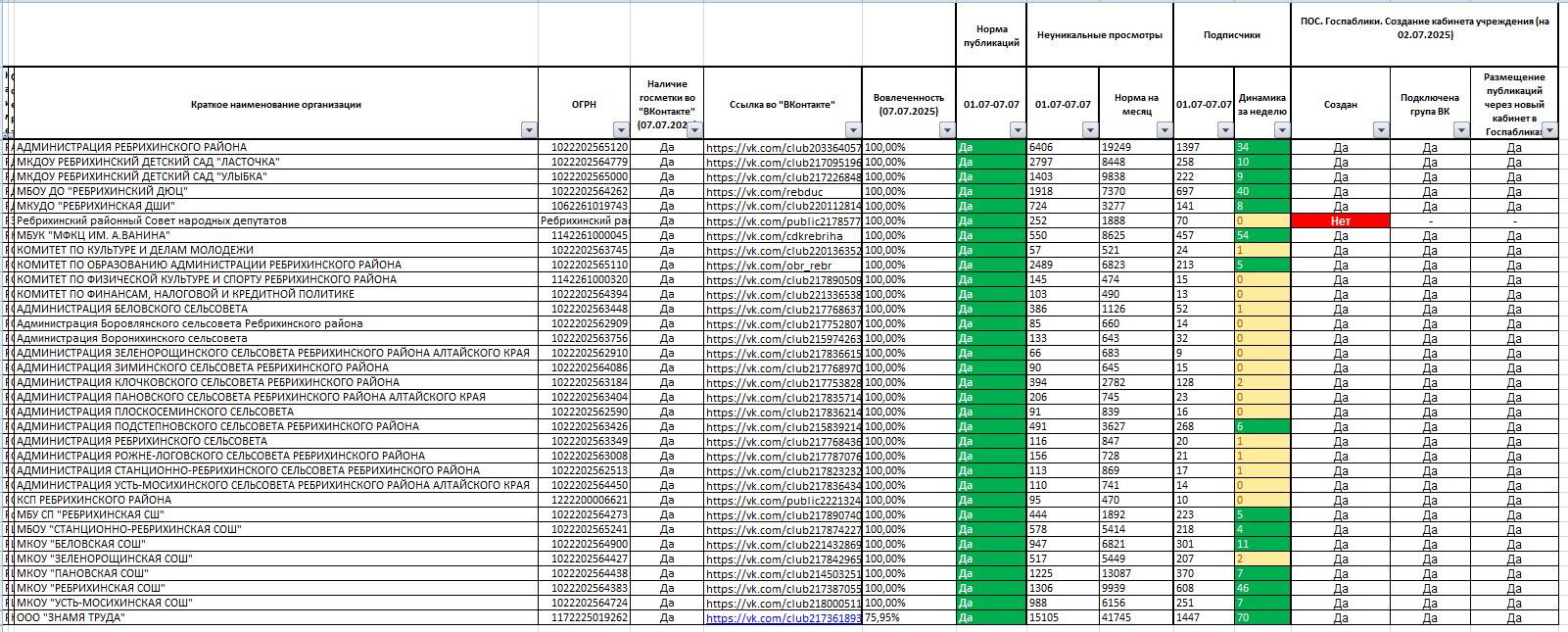Viewport: 1568px width, 632px height.
Task: Open the ОГРН column filter dropdown
Action: [621, 130]
